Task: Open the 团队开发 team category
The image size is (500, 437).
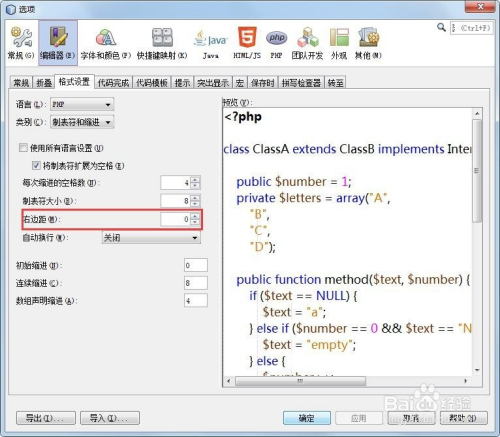Action: point(307,43)
